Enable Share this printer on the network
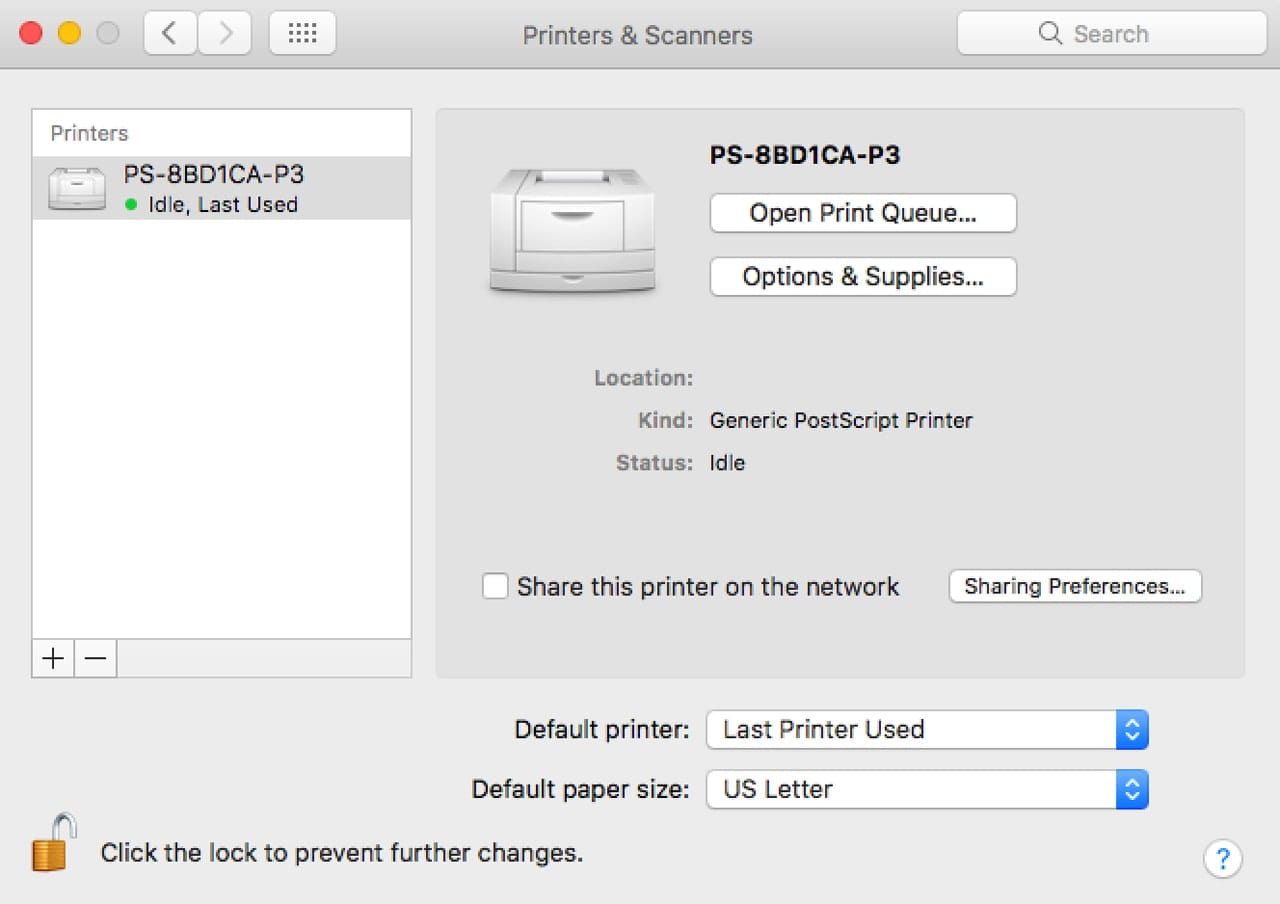1280x904 pixels. [495, 586]
